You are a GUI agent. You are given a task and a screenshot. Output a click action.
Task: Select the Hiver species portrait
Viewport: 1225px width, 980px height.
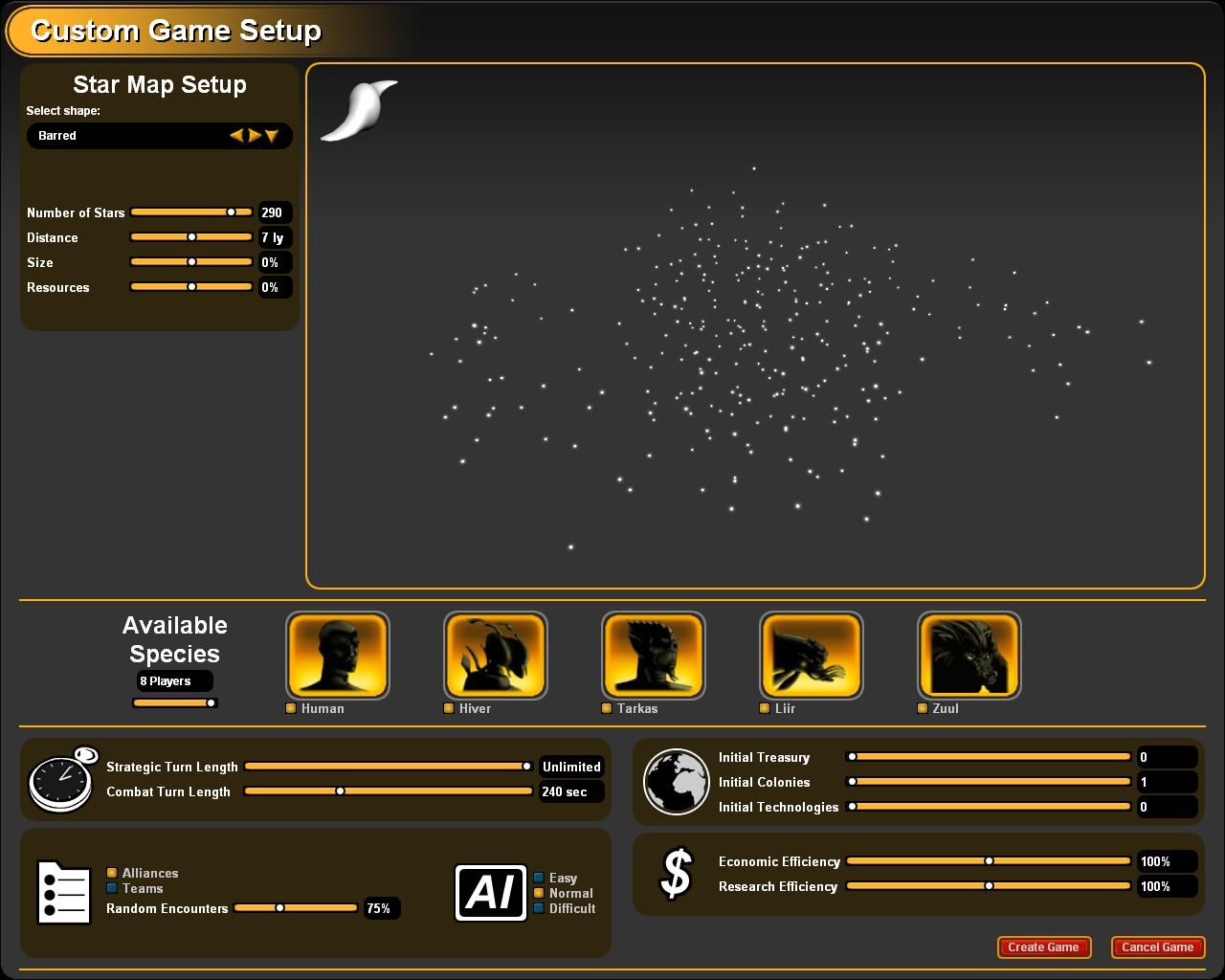point(496,656)
